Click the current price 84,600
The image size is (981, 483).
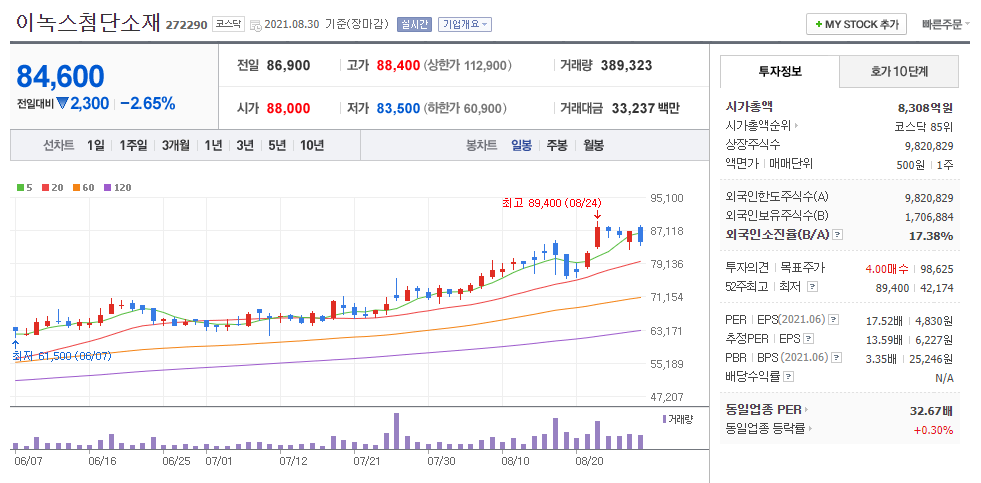click(x=60, y=76)
